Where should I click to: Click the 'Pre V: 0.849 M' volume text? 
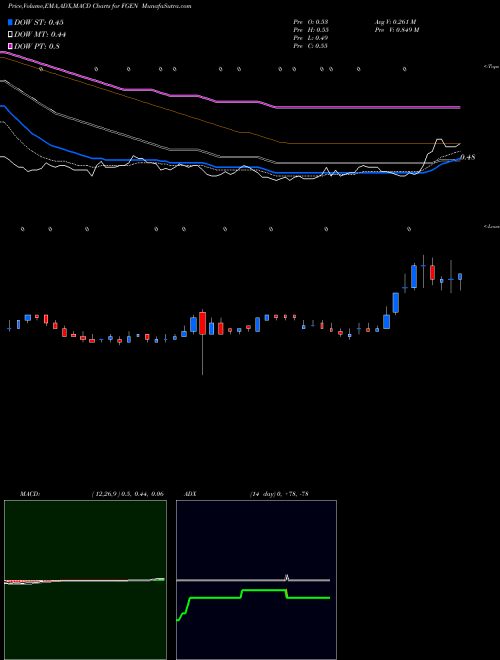[x=397, y=30]
